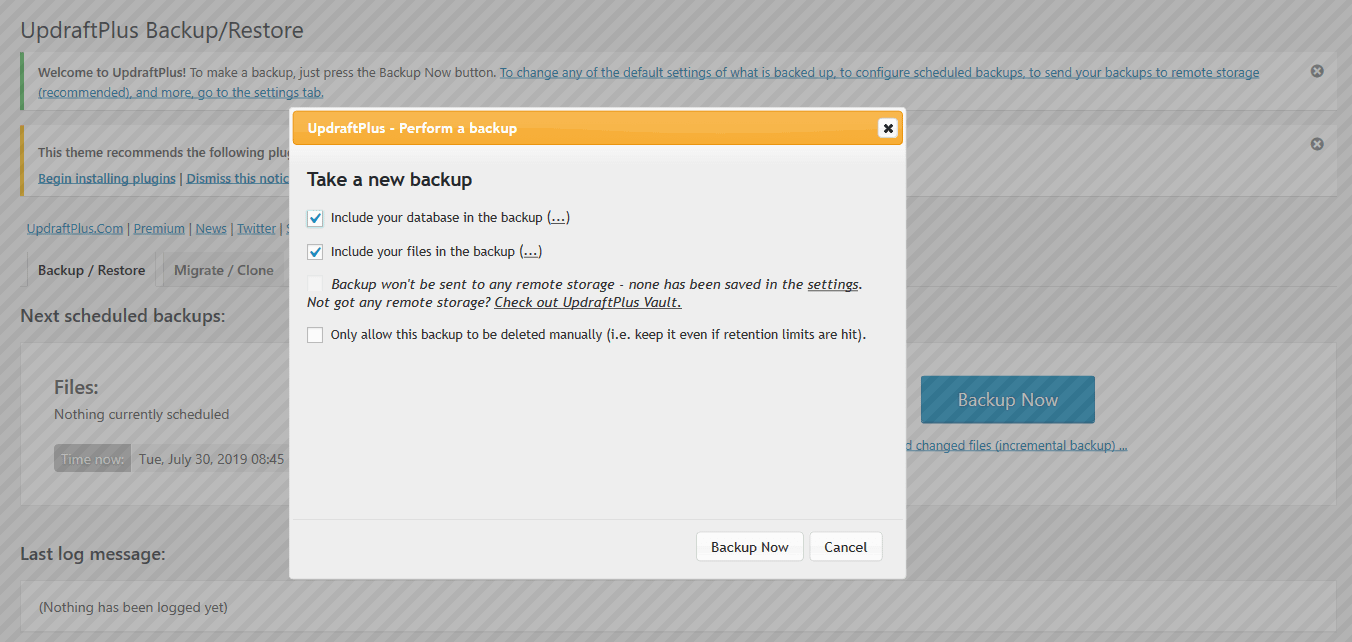Click Backup Now in the dialog footer

[x=749, y=547]
